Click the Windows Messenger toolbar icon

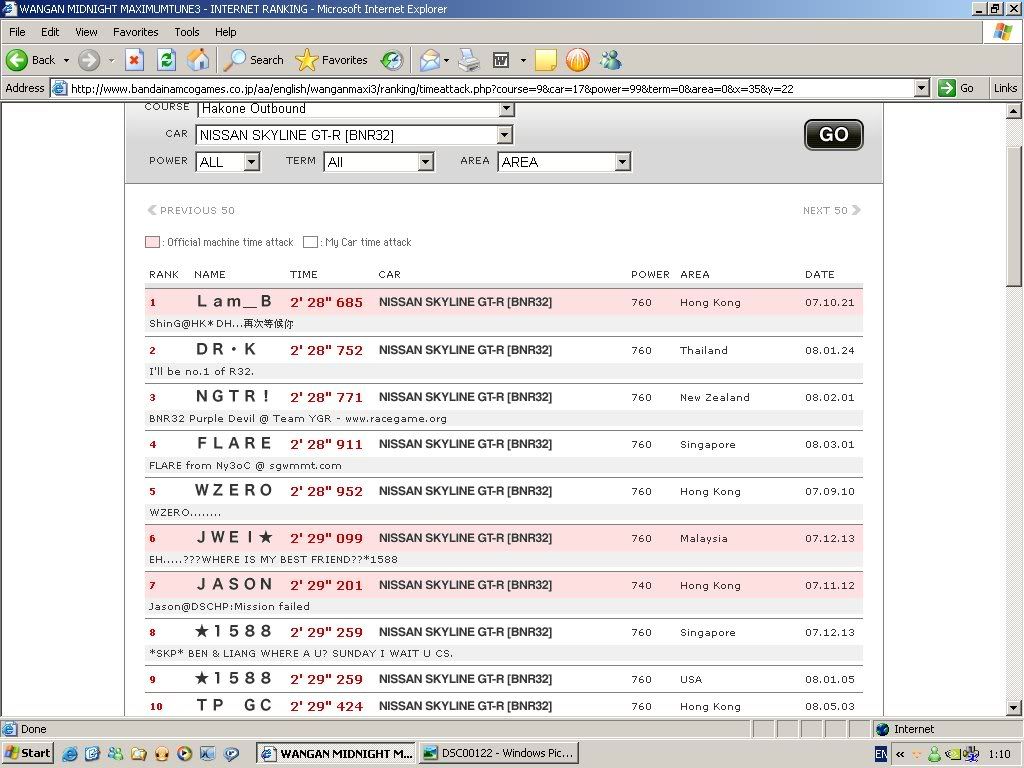coord(610,60)
